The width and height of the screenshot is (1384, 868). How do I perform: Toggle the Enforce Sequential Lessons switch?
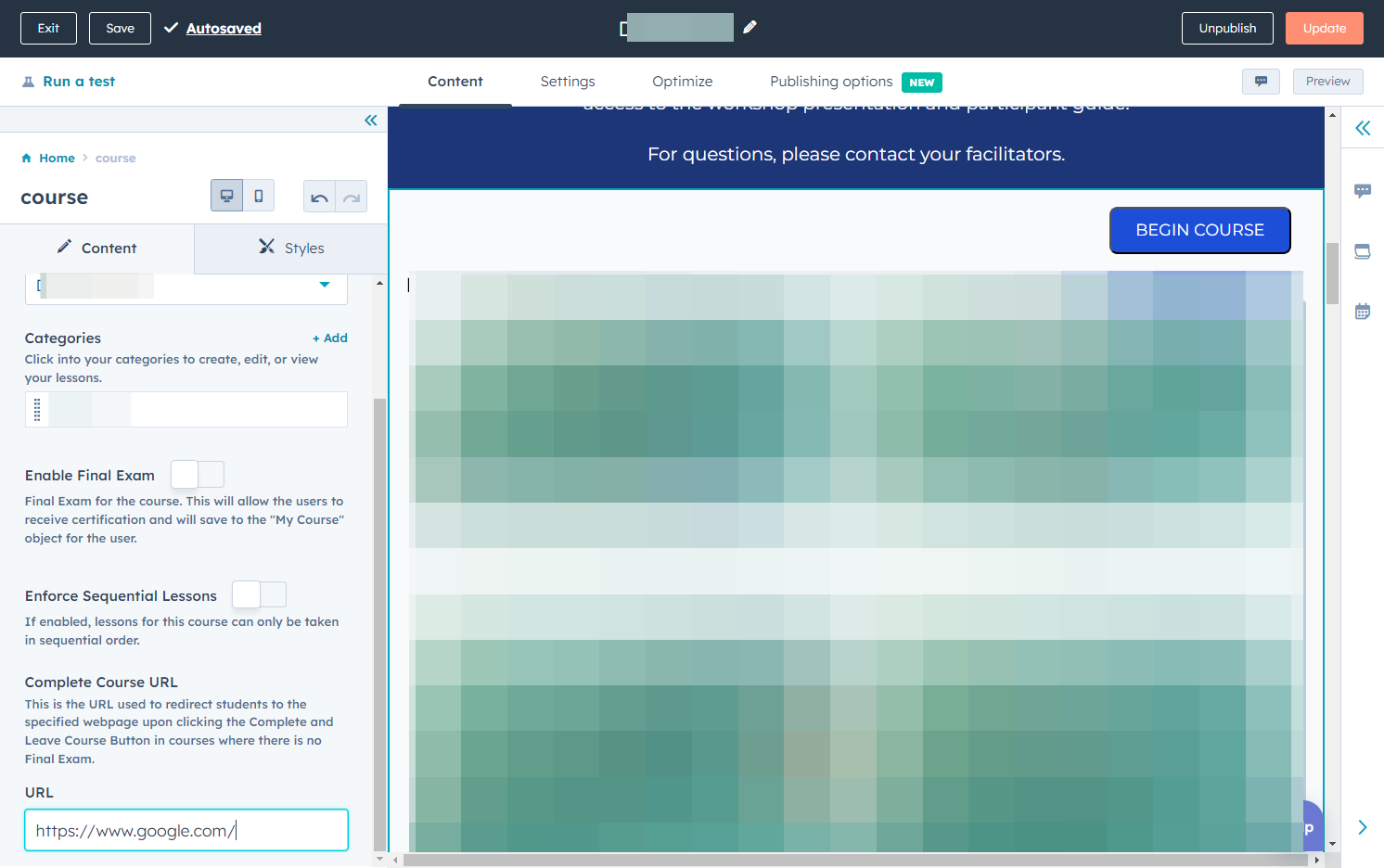pyautogui.click(x=260, y=594)
